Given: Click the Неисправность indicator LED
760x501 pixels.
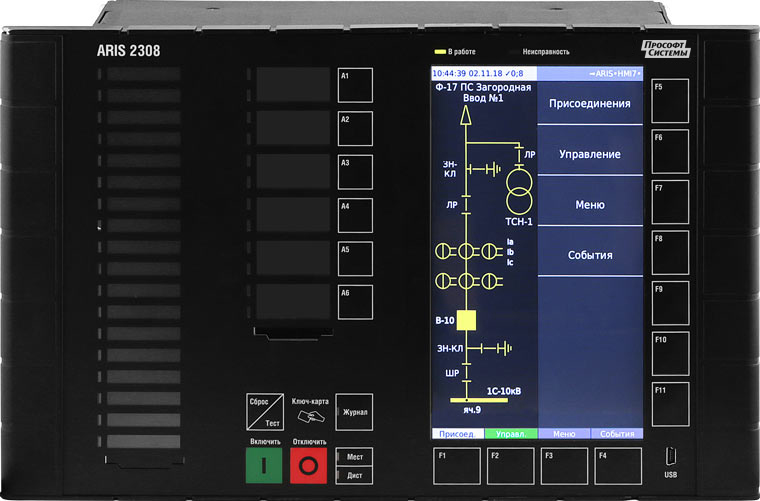Looking at the screenshot, I should [x=514, y=52].
